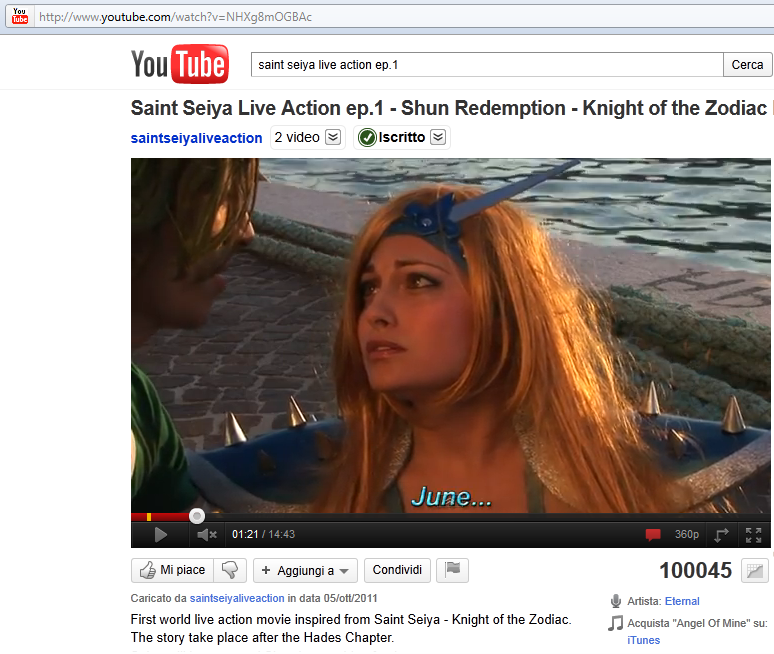Click the Cerca search button

[747, 65]
